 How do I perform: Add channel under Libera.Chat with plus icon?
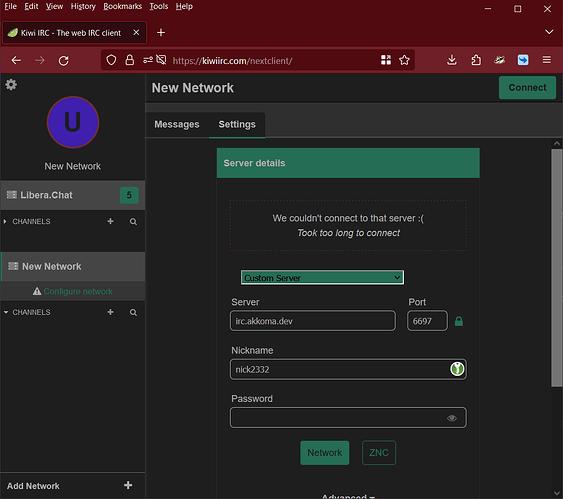[110, 221]
